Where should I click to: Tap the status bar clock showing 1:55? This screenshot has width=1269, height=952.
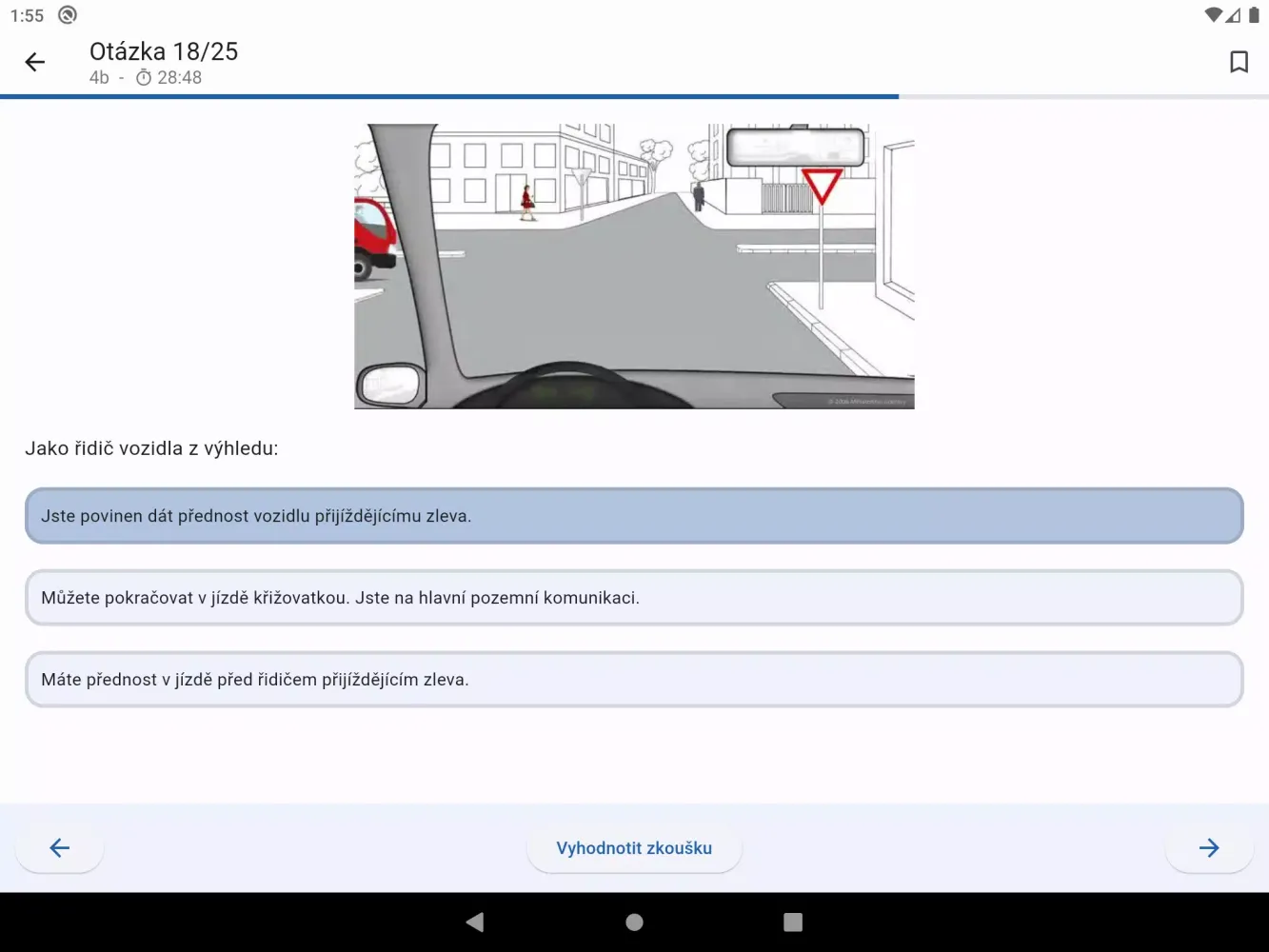[27, 15]
